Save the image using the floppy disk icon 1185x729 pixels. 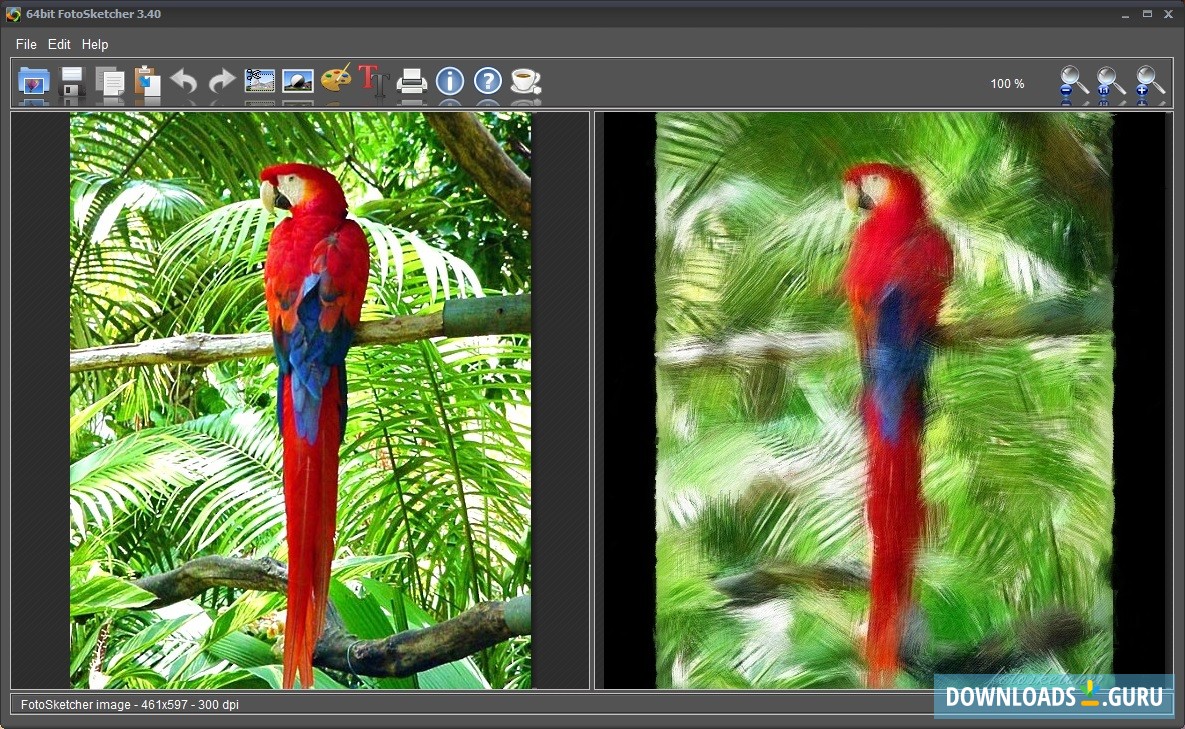(x=72, y=82)
